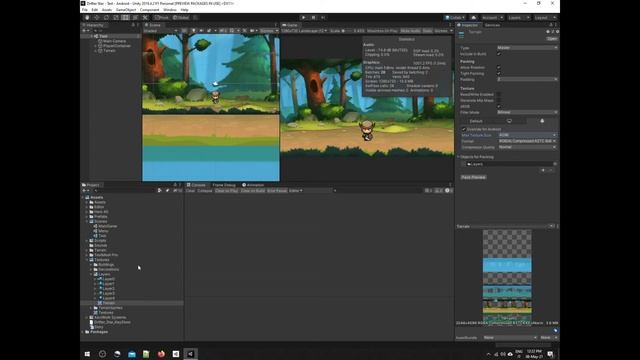Click the Console Collapse button
The image size is (640, 360).
205,191
